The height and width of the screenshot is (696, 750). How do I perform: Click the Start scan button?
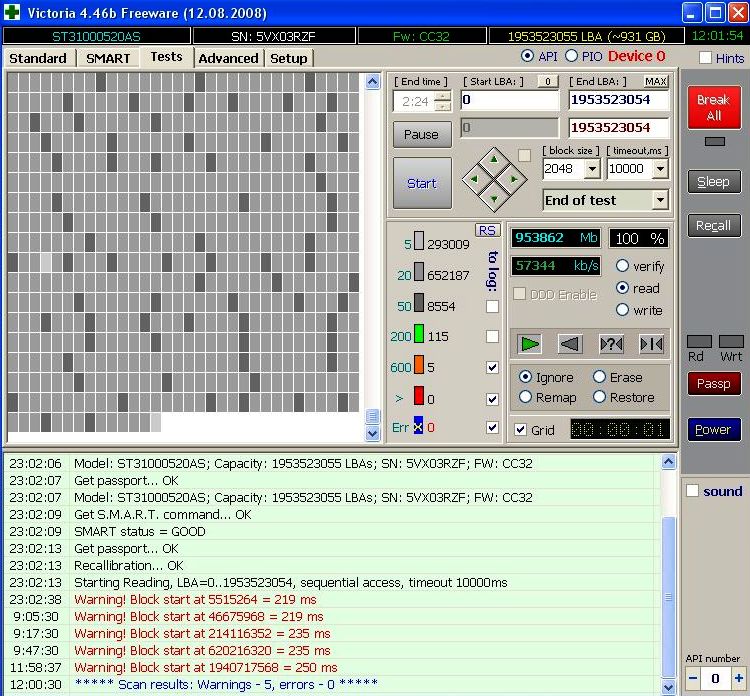tap(422, 183)
